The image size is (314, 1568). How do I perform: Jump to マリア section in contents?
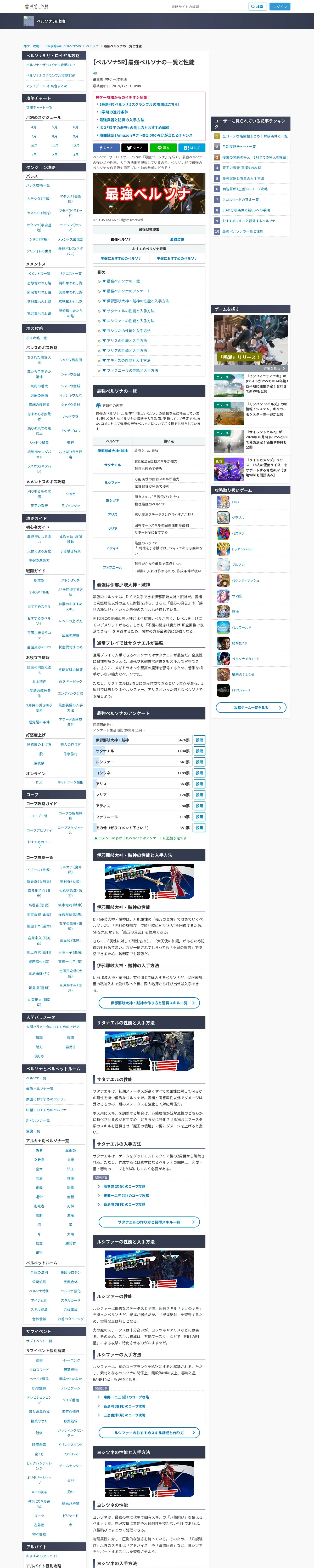[125, 351]
